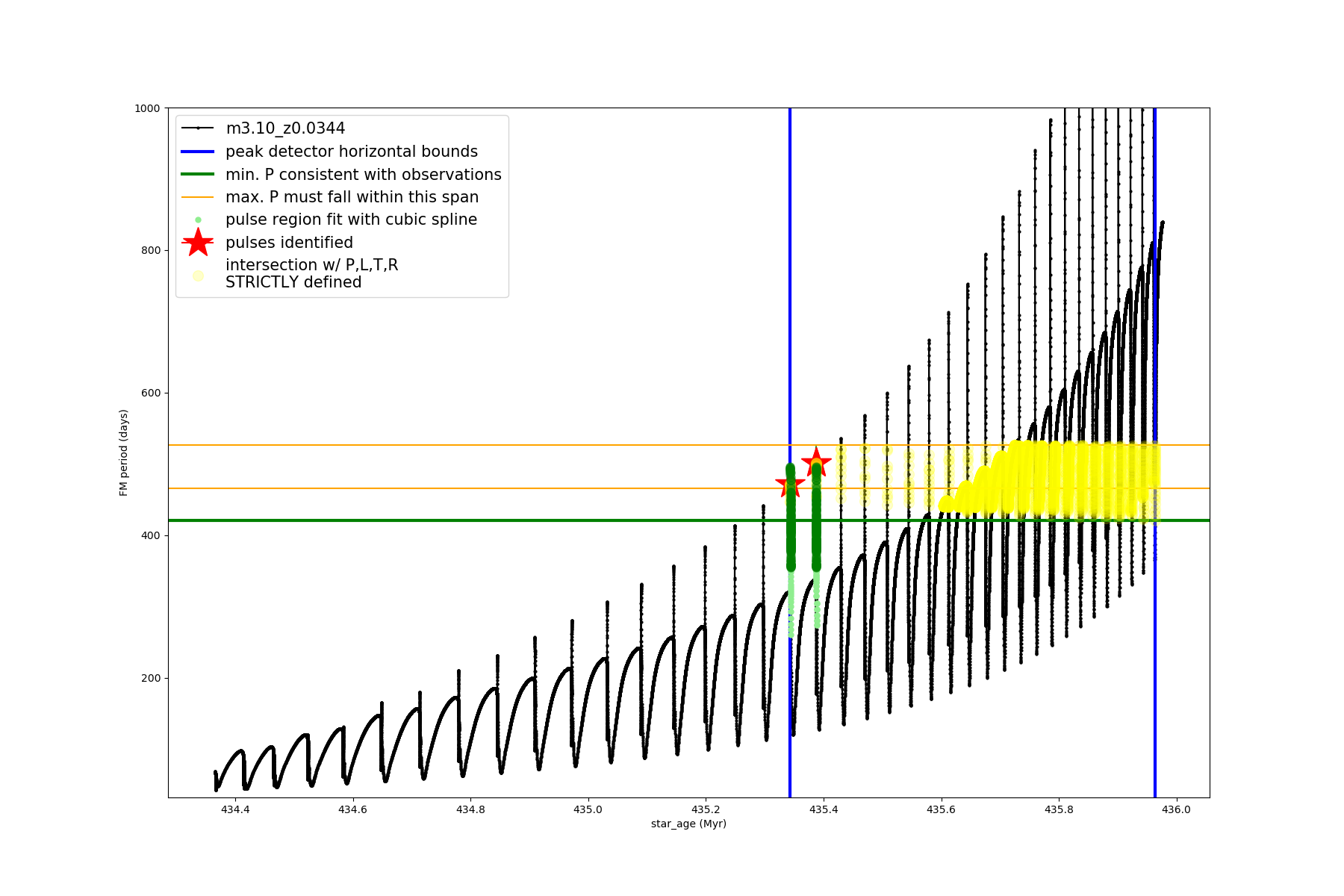
Task: Select 'pulse region fit with cubic spline' label
Action: pyautogui.click(x=351, y=220)
